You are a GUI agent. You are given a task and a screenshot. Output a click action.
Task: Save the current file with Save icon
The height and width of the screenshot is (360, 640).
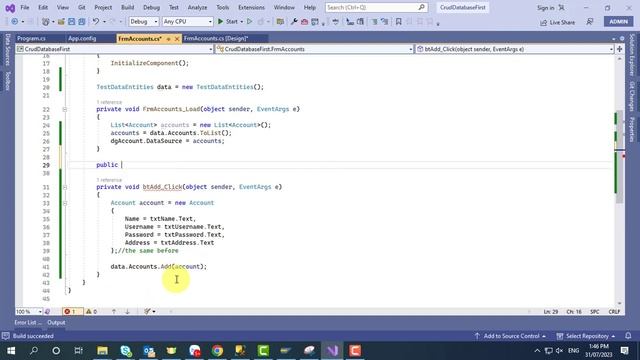click(x=71, y=22)
